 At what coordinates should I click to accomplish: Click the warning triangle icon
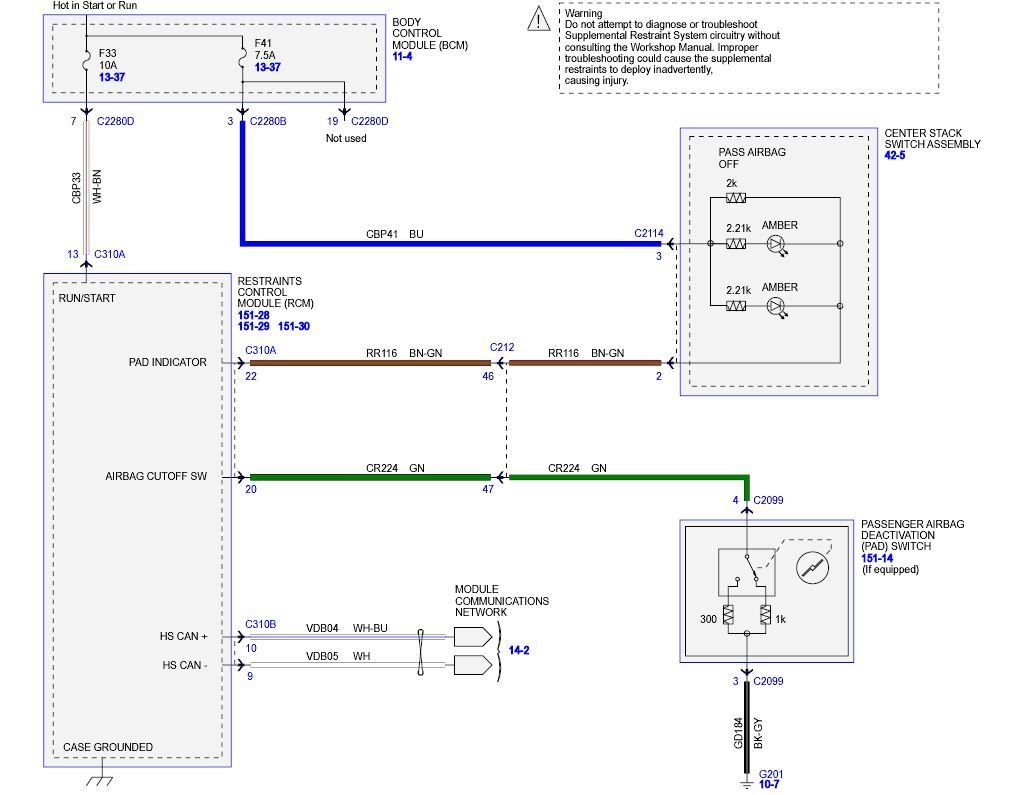click(539, 18)
